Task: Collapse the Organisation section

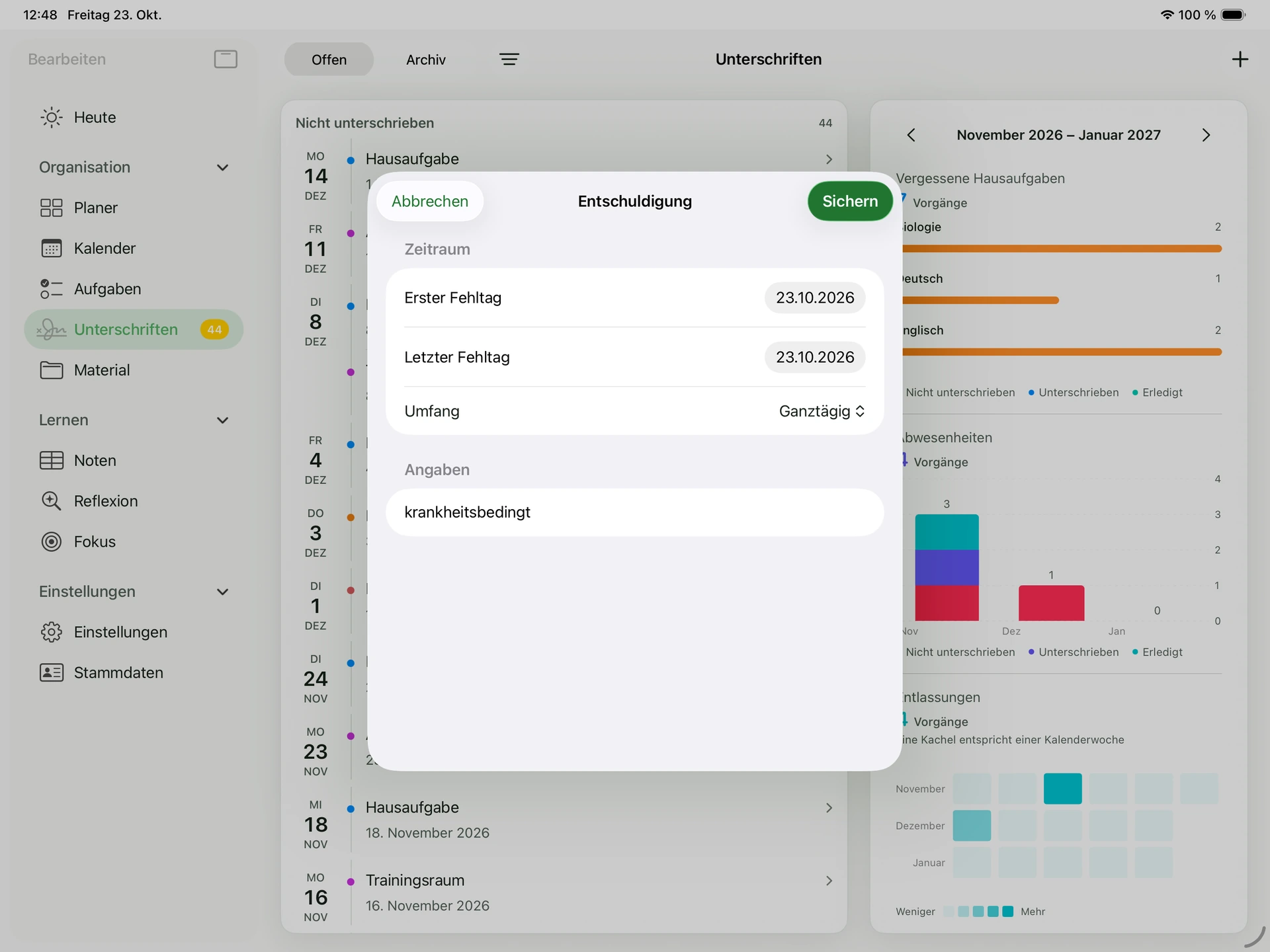Action: point(223,167)
